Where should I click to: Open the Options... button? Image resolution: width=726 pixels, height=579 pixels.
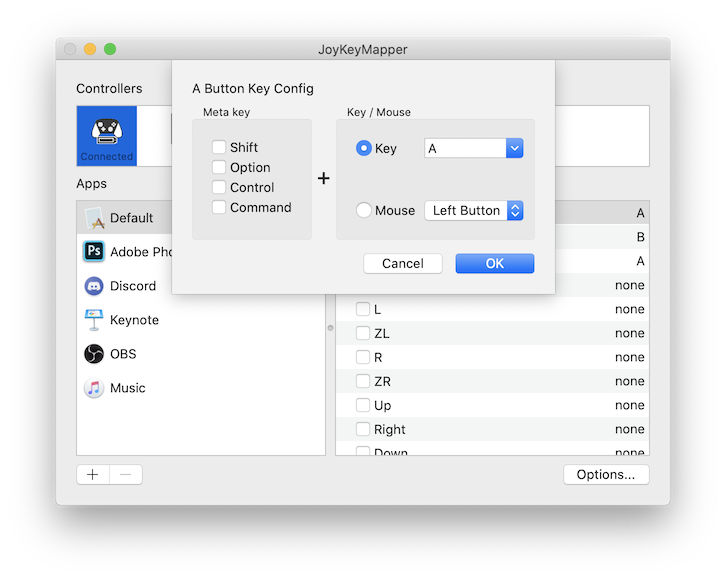click(606, 474)
